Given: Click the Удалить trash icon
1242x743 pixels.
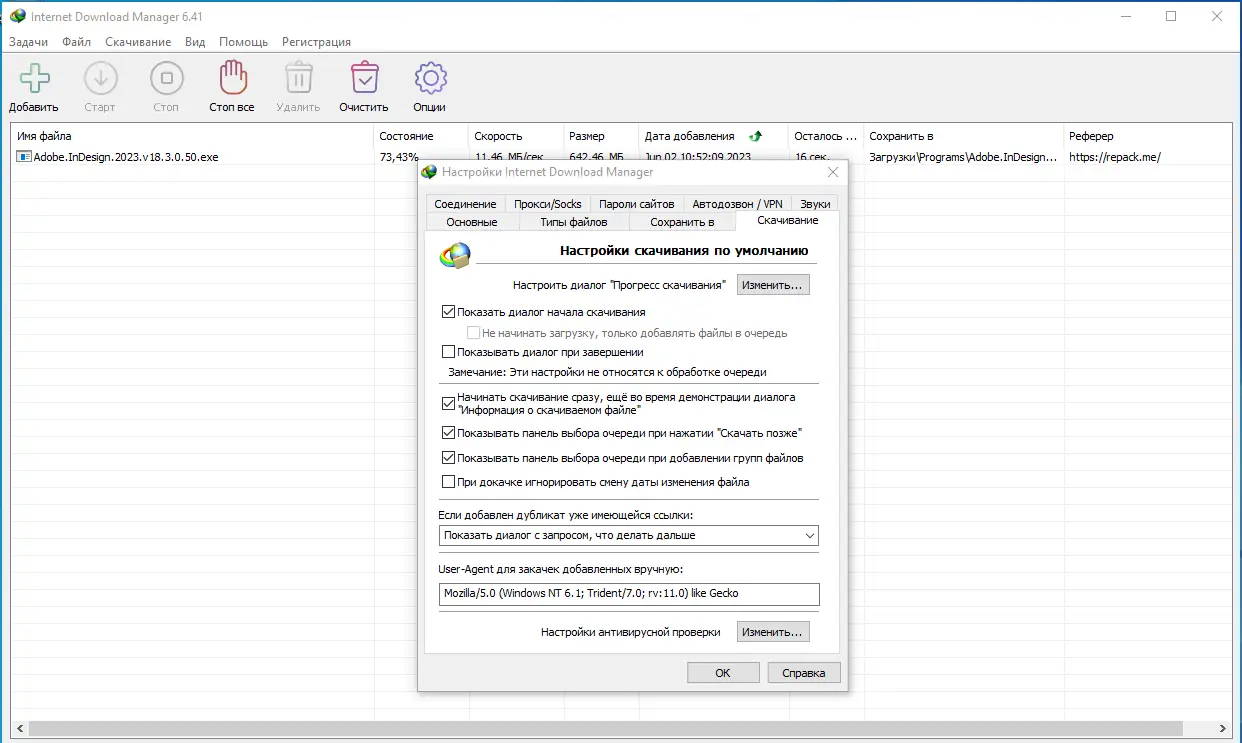Looking at the screenshot, I should 298,78.
